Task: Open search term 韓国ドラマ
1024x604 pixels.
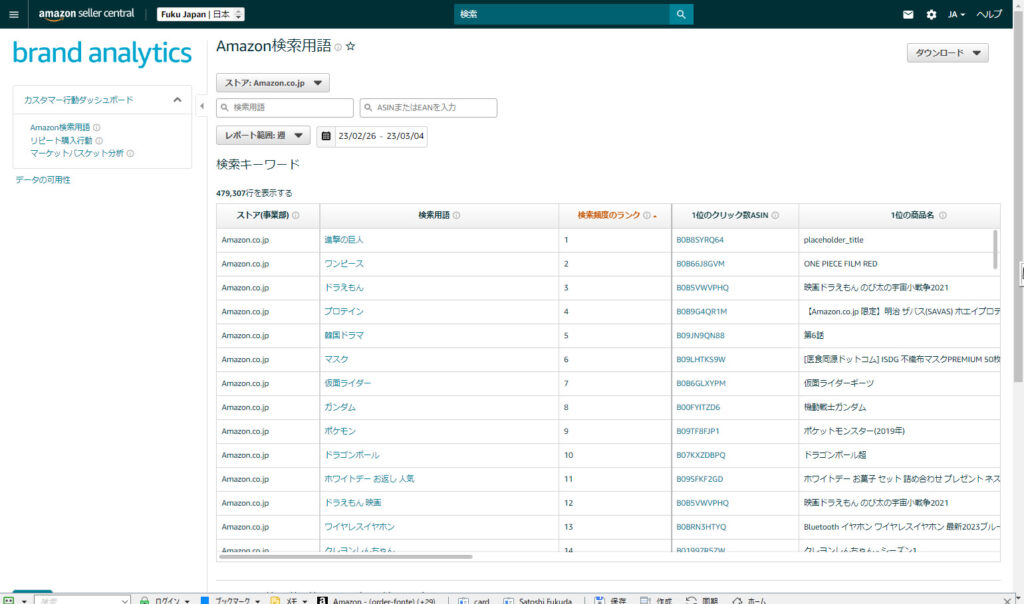Action: click(x=344, y=336)
